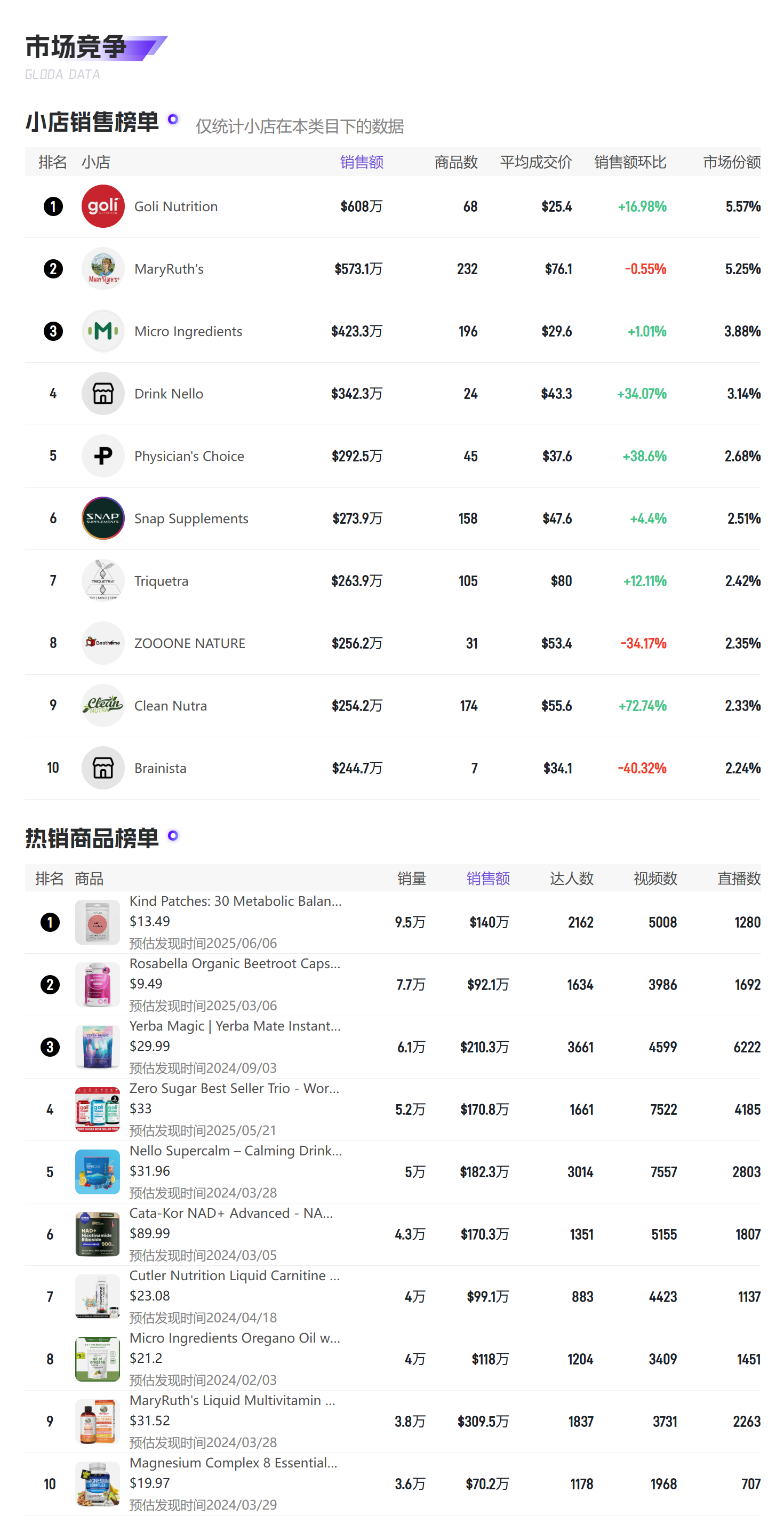Click Nello Supercalm product thumbnail

click(x=98, y=1172)
